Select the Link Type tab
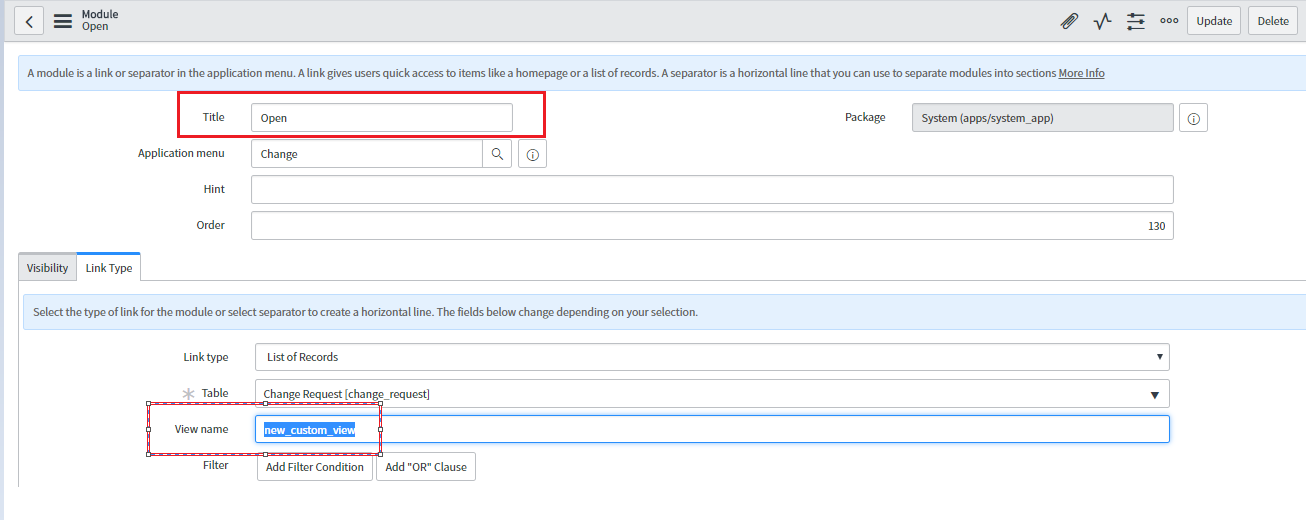 coord(109,268)
